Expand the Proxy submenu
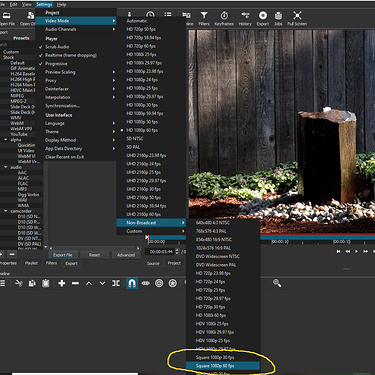Viewport: 375px width, 375px height. 76,80
